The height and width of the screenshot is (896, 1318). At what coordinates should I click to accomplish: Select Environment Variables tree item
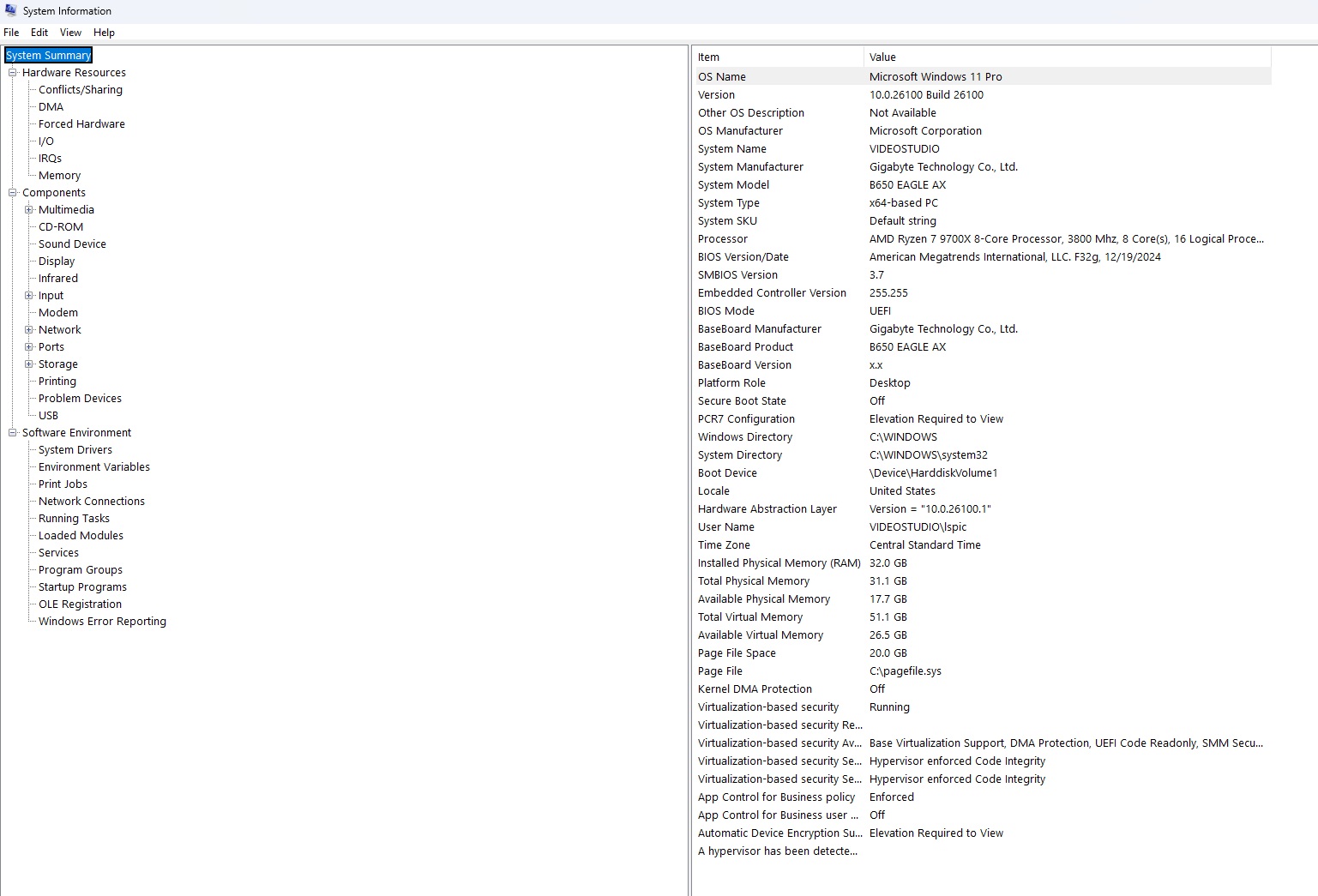(x=94, y=467)
